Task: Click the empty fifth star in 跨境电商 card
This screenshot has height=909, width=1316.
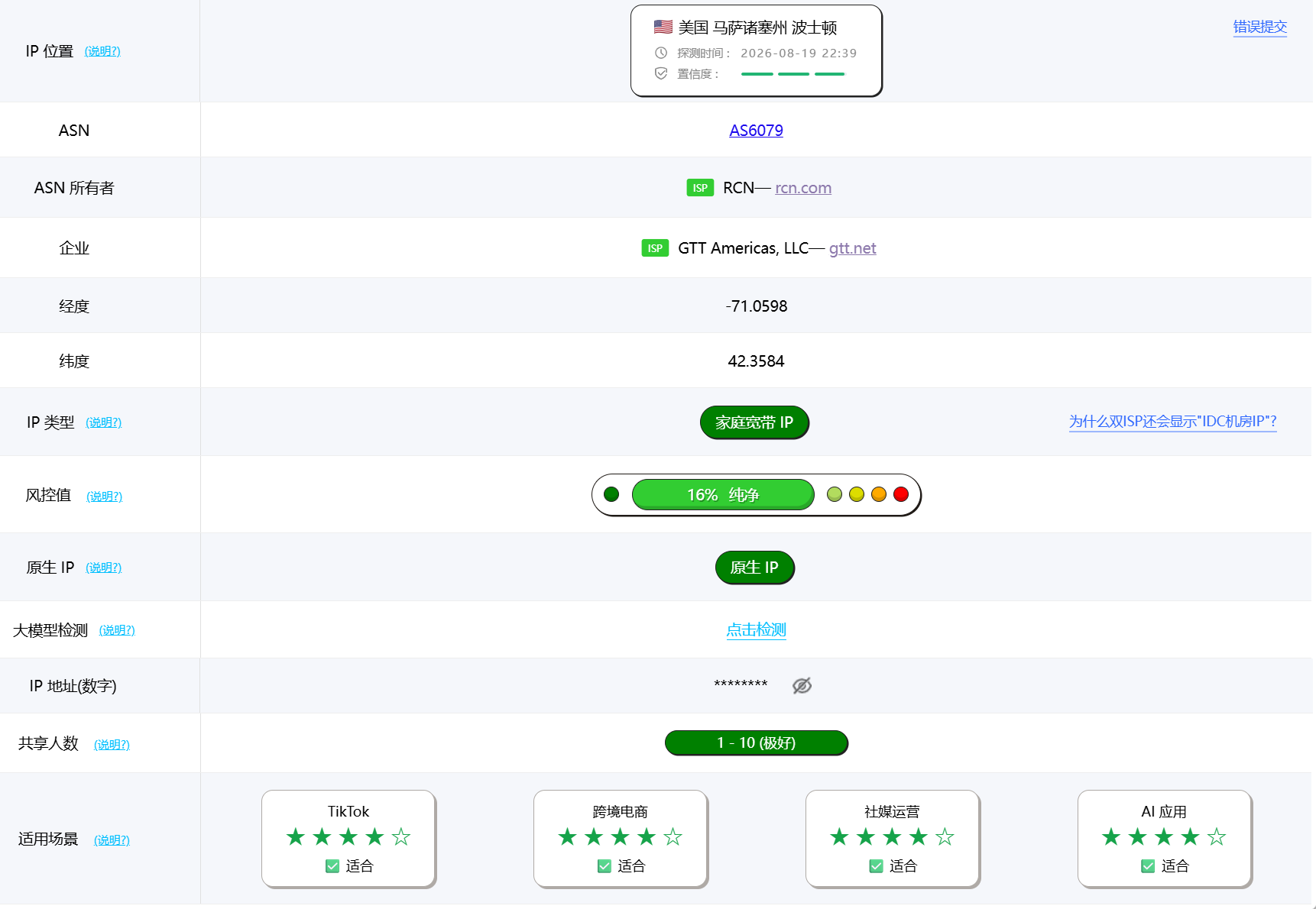Action: tap(673, 837)
